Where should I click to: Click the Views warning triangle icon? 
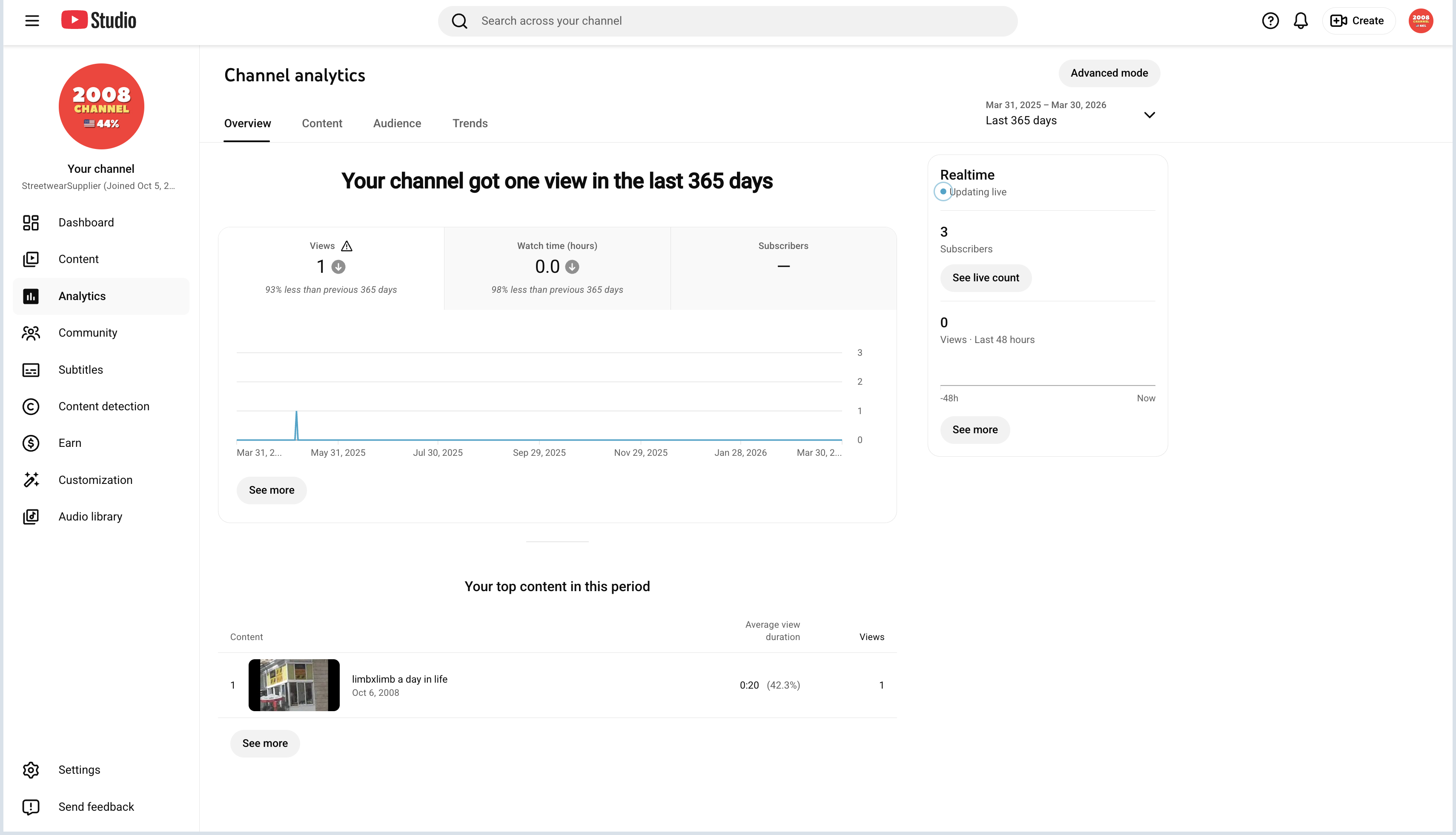(x=347, y=246)
